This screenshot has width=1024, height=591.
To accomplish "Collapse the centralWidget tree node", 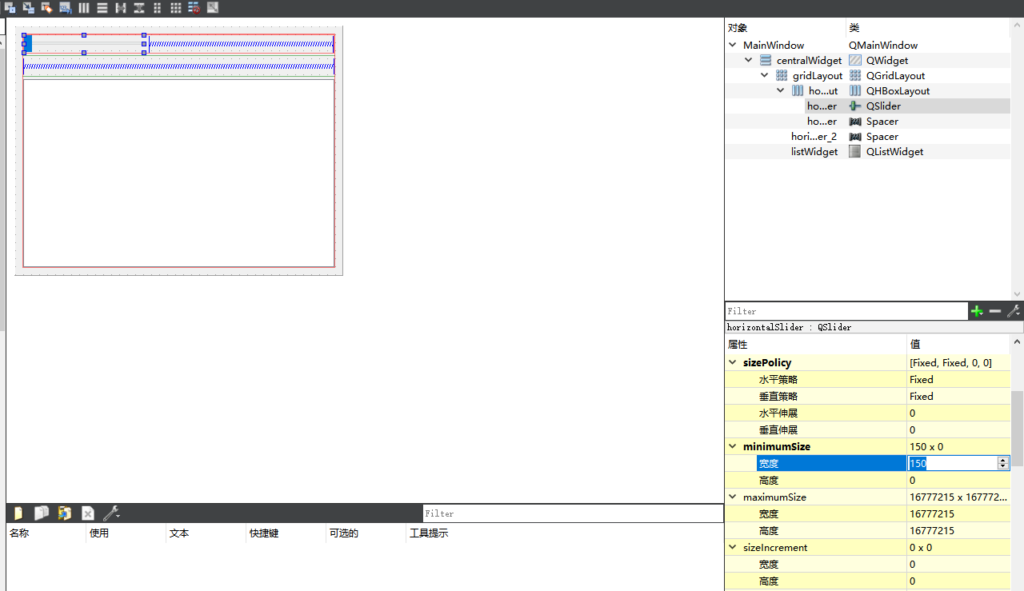I will 750,61.
